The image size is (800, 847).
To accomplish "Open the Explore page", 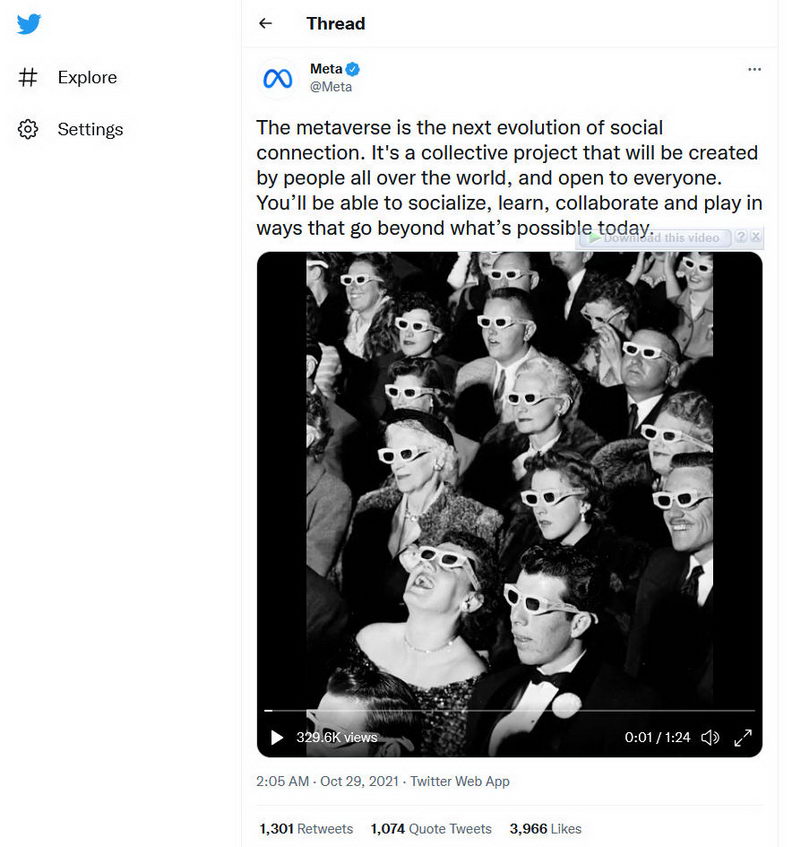I will (x=86, y=77).
